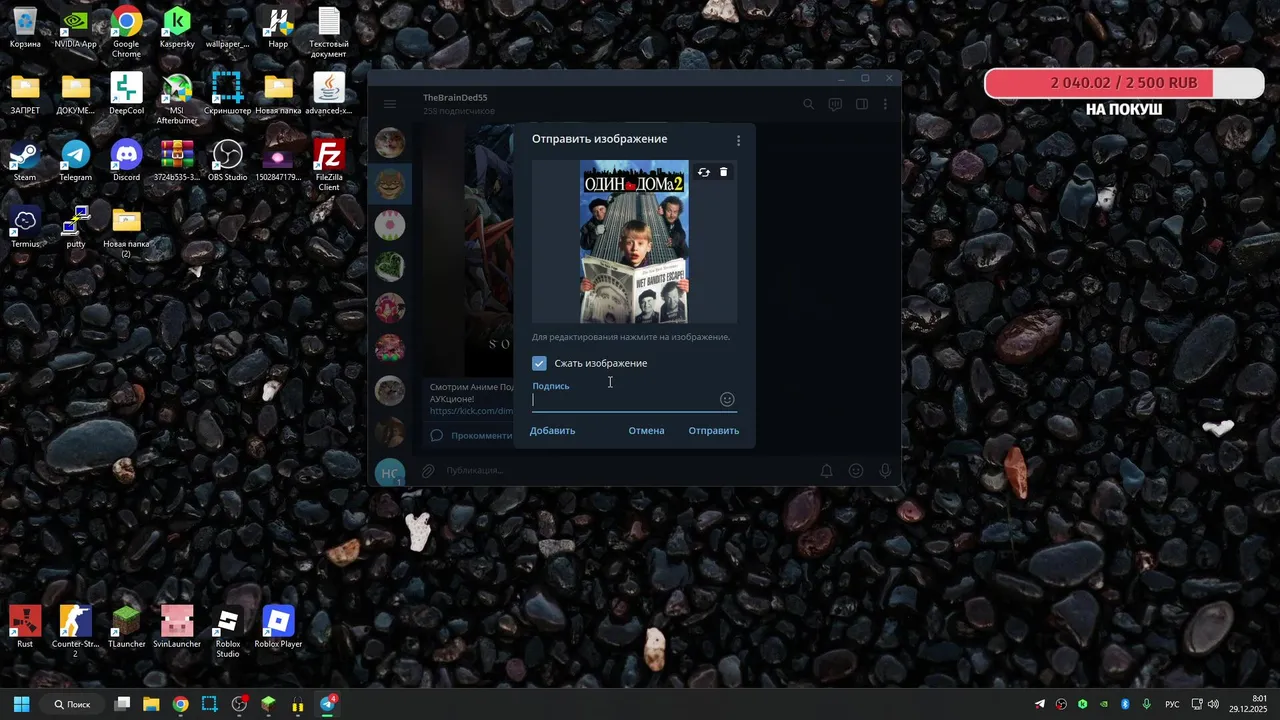Click the TheBrainDed55 channel title
1280x720 pixels.
coord(455,97)
